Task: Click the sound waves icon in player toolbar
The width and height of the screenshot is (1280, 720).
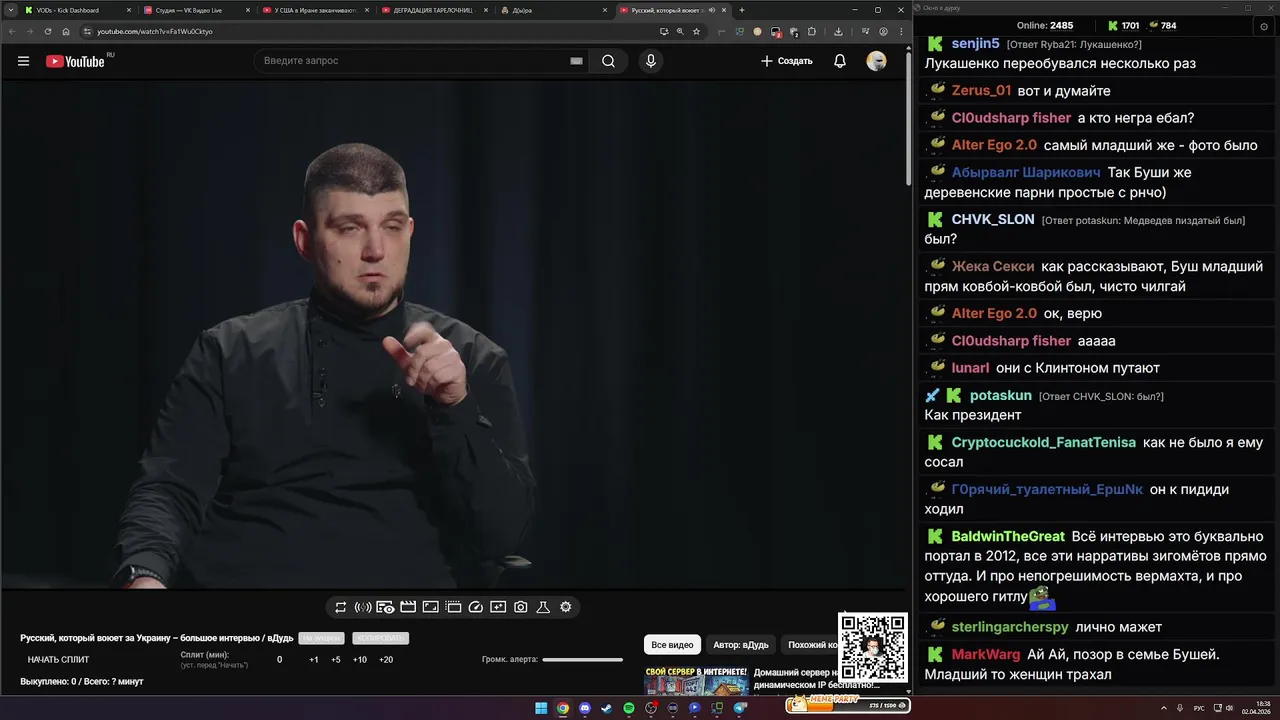Action: point(363,607)
